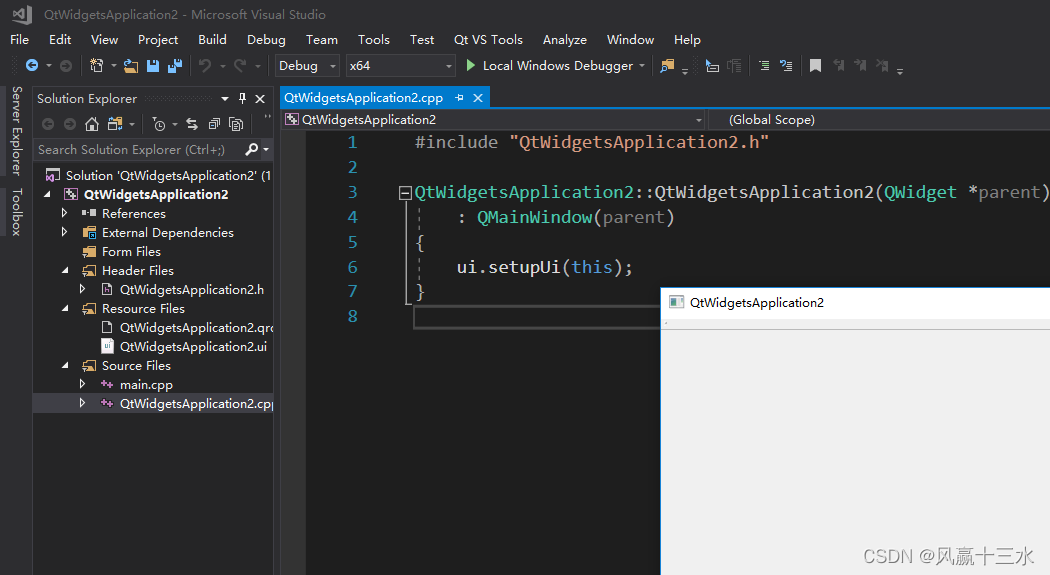Toggle Show All Files in Solution Explorer

tap(236, 124)
